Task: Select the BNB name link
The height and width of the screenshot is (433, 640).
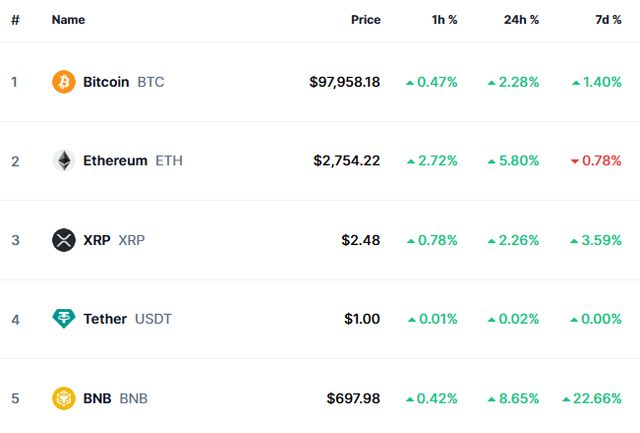Action: click(x=97, y=398)
